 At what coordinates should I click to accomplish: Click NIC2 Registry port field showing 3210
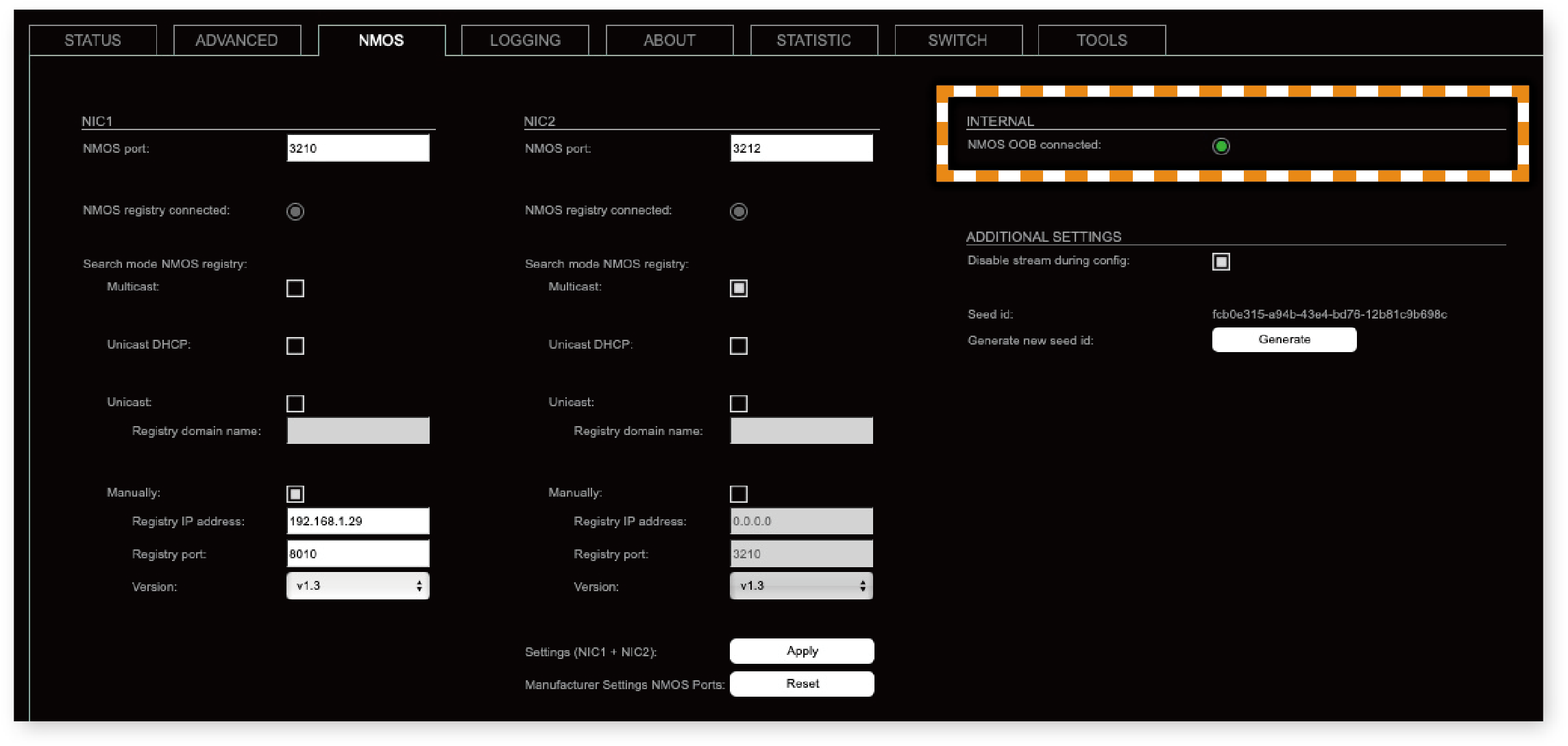801,554
